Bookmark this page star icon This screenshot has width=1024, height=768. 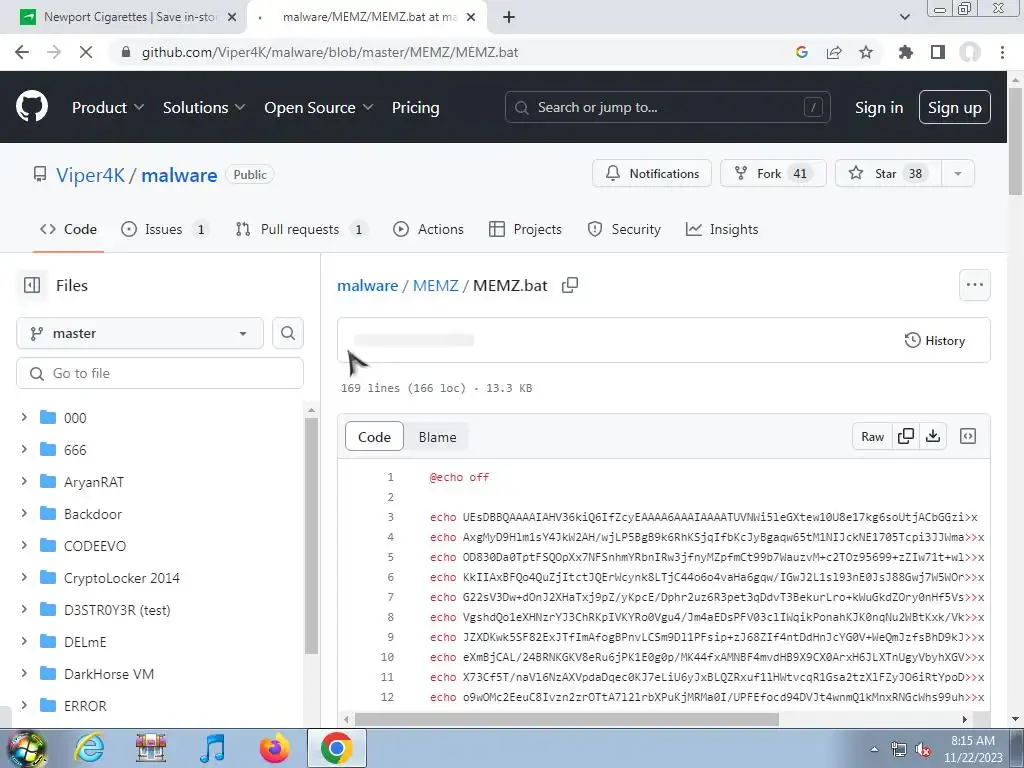[865, 52]
